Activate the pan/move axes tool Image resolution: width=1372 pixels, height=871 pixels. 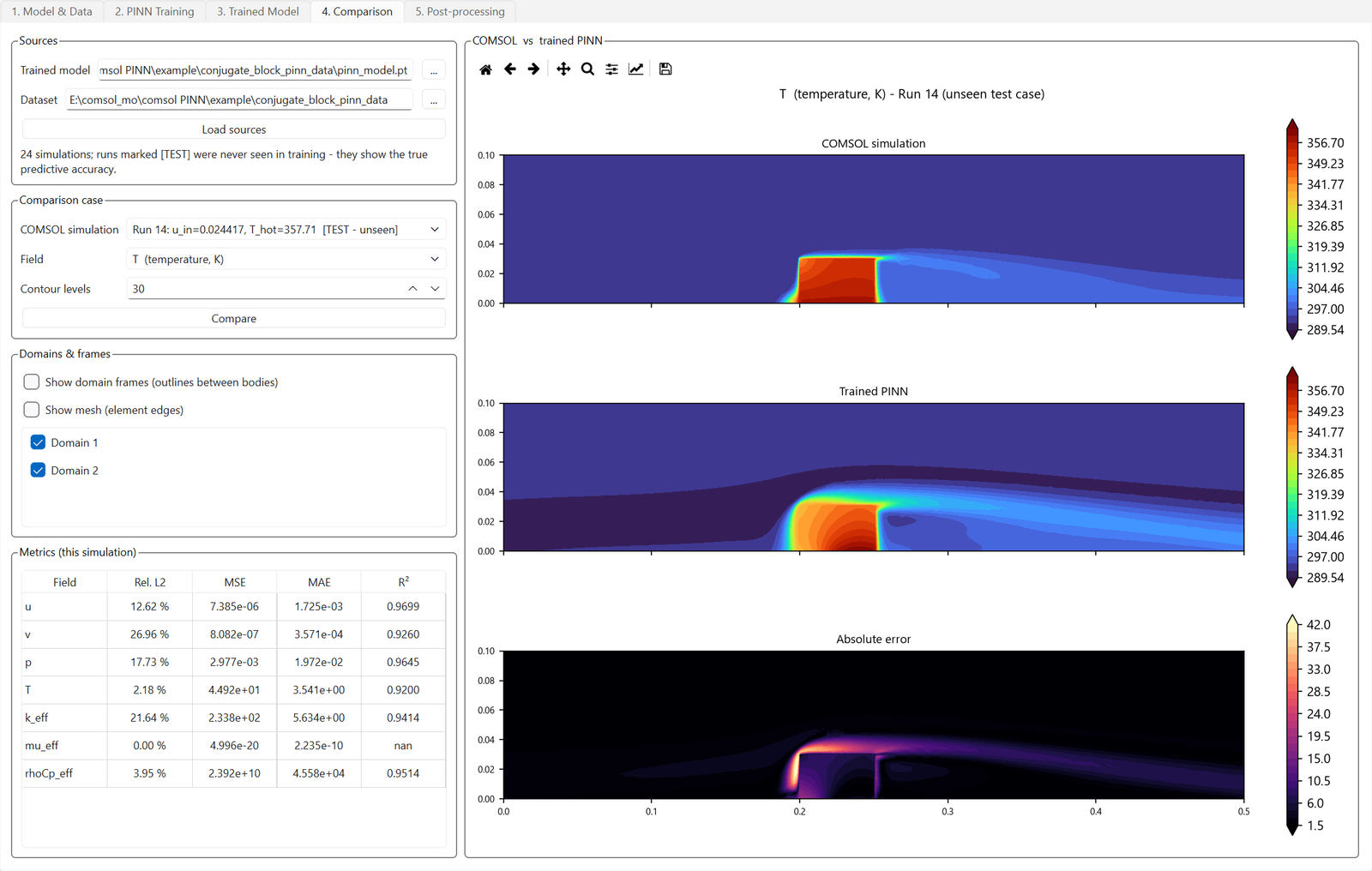[563, 69]
